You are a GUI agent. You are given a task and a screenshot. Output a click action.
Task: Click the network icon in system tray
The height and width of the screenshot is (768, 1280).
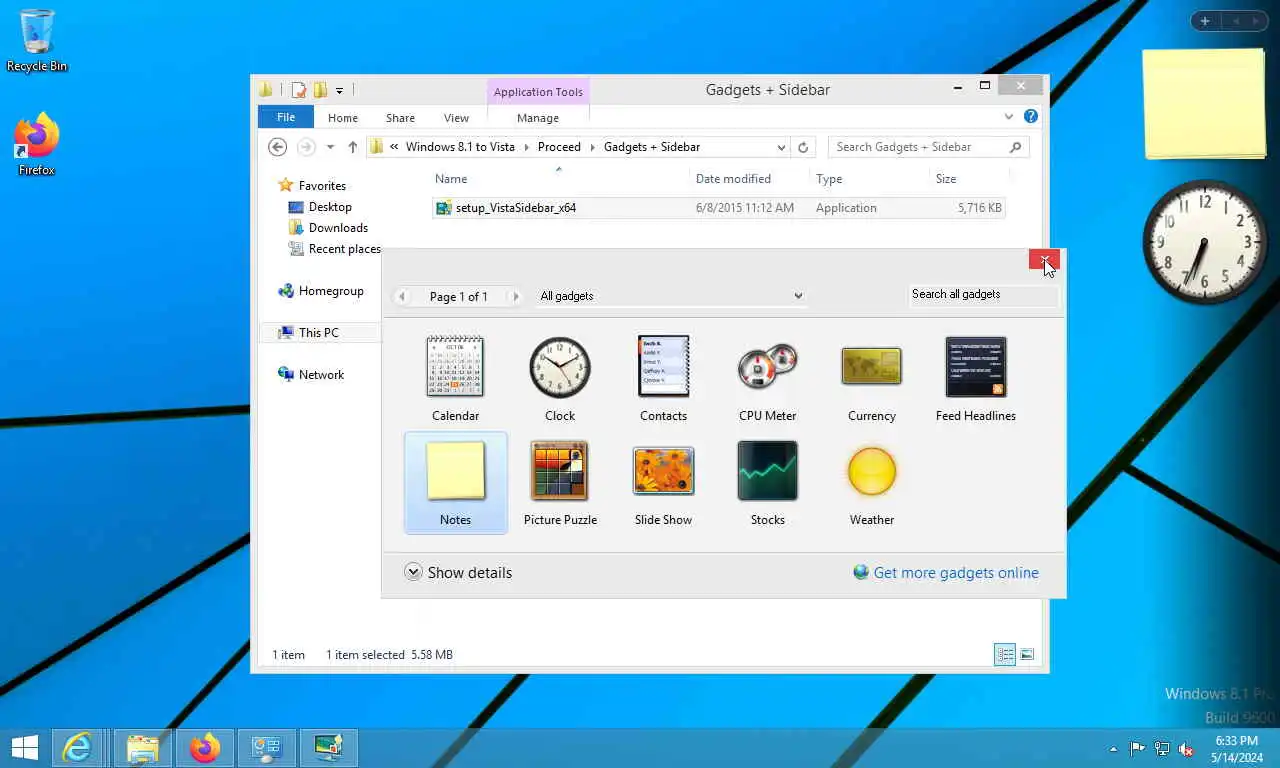(1162, 748)
